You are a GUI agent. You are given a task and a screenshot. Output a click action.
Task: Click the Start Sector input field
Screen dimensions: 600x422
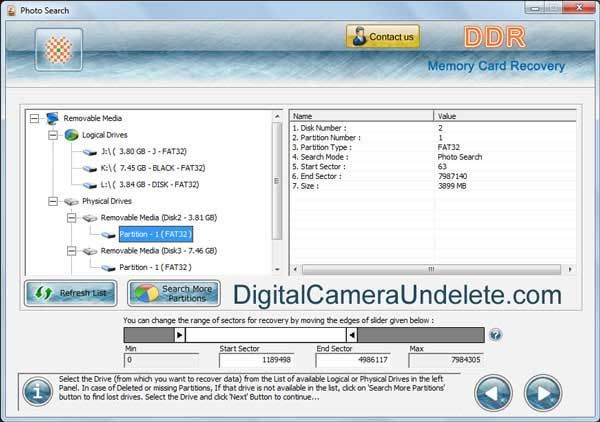click(x=256, y=360)
